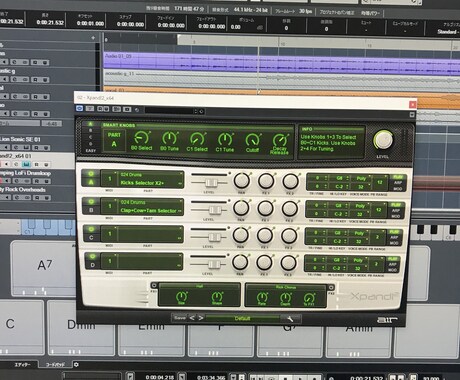Select Smart Knobs tab A

tap(90, 124)
